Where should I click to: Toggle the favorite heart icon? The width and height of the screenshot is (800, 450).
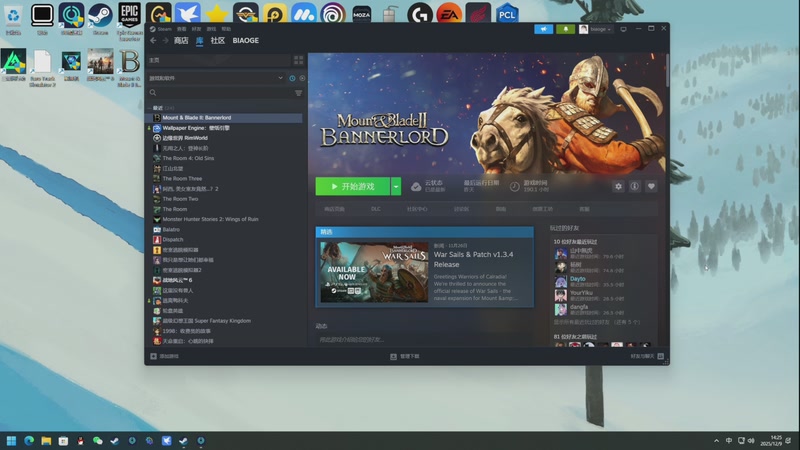point(651,186)
